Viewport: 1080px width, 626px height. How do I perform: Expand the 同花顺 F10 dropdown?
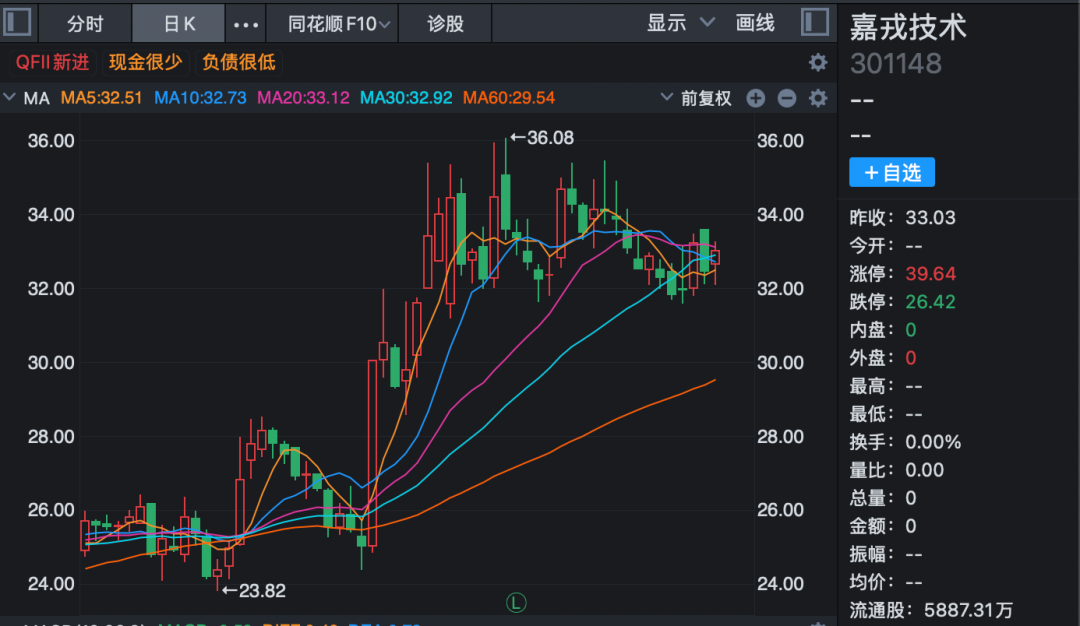pos(338,23)
